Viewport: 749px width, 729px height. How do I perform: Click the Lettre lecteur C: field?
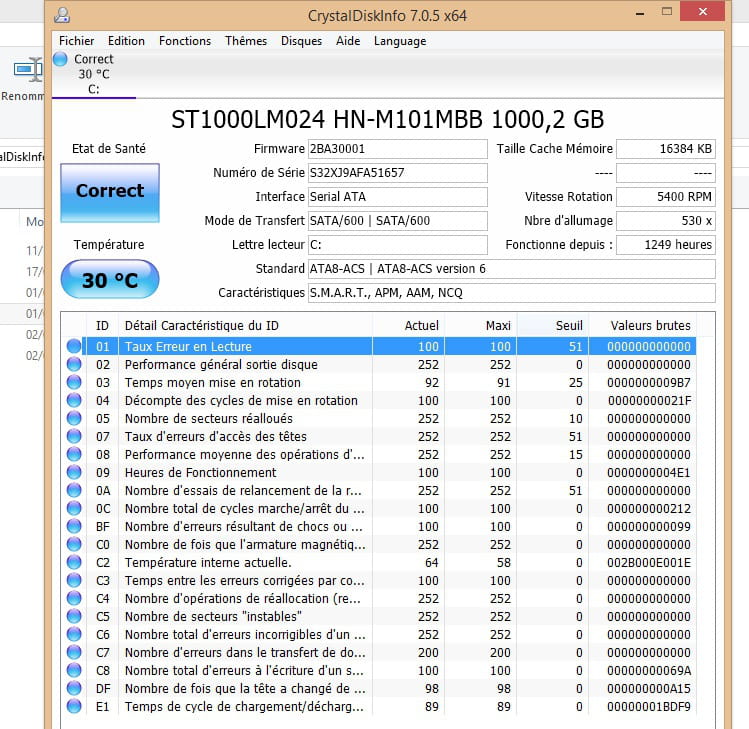click(x=397, y=245)
